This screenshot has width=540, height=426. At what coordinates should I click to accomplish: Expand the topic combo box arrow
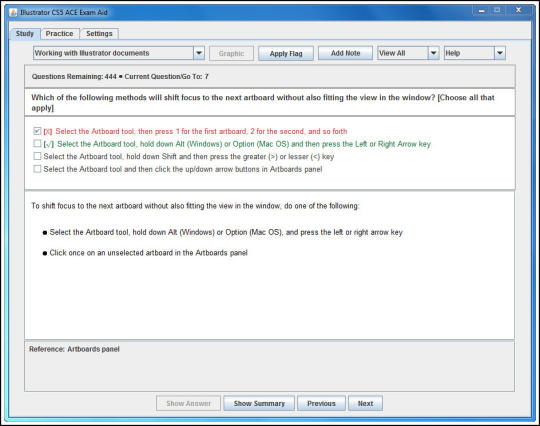tap(199, 53)
